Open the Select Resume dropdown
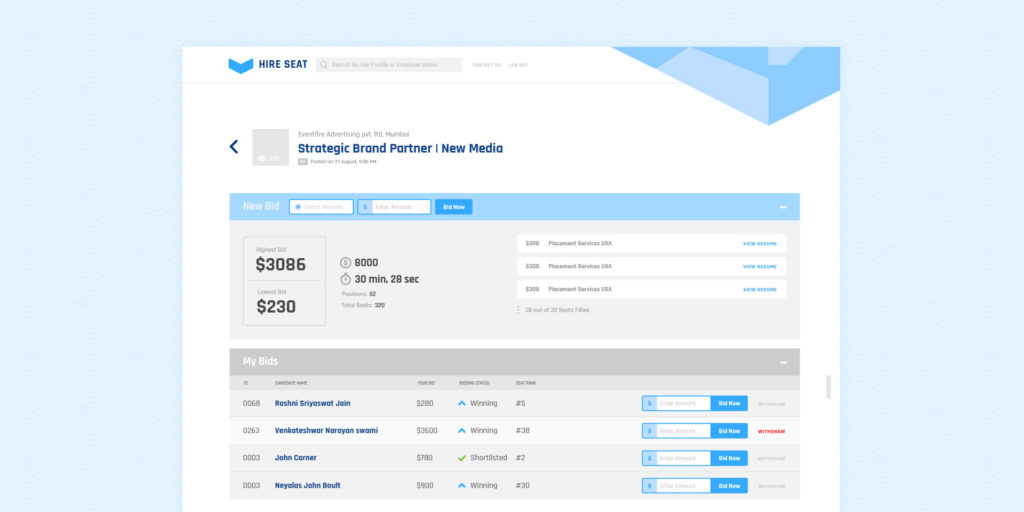The image size is (1024, 512). pos(321,207)
